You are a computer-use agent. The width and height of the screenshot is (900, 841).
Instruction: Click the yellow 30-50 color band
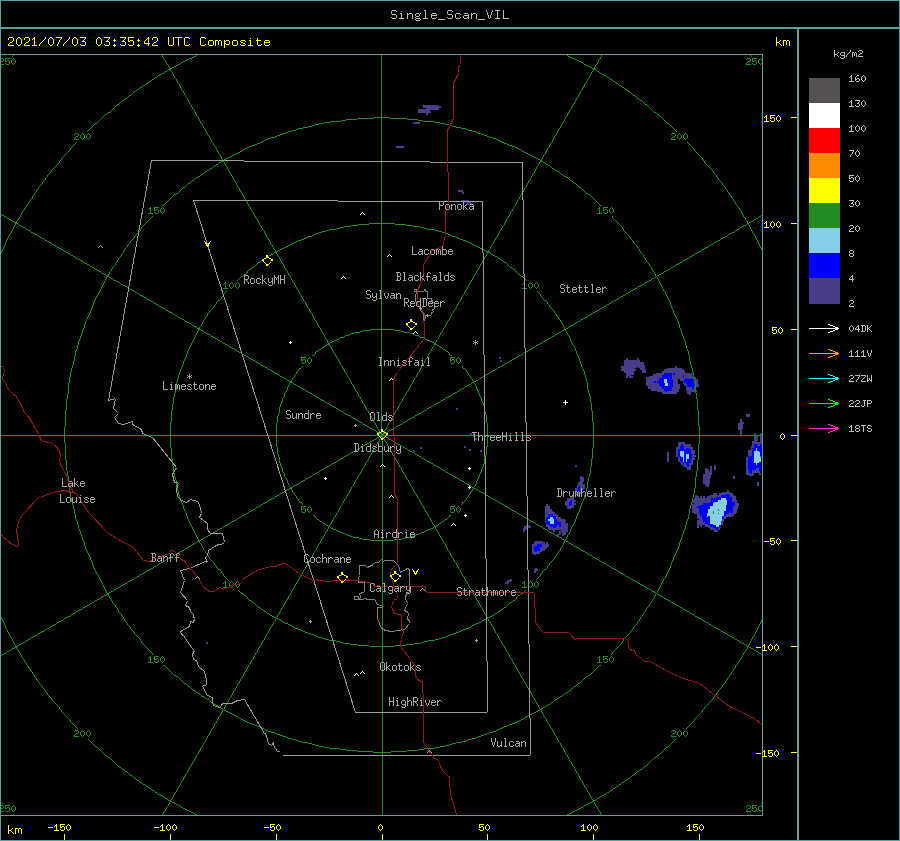pos(824,191)
